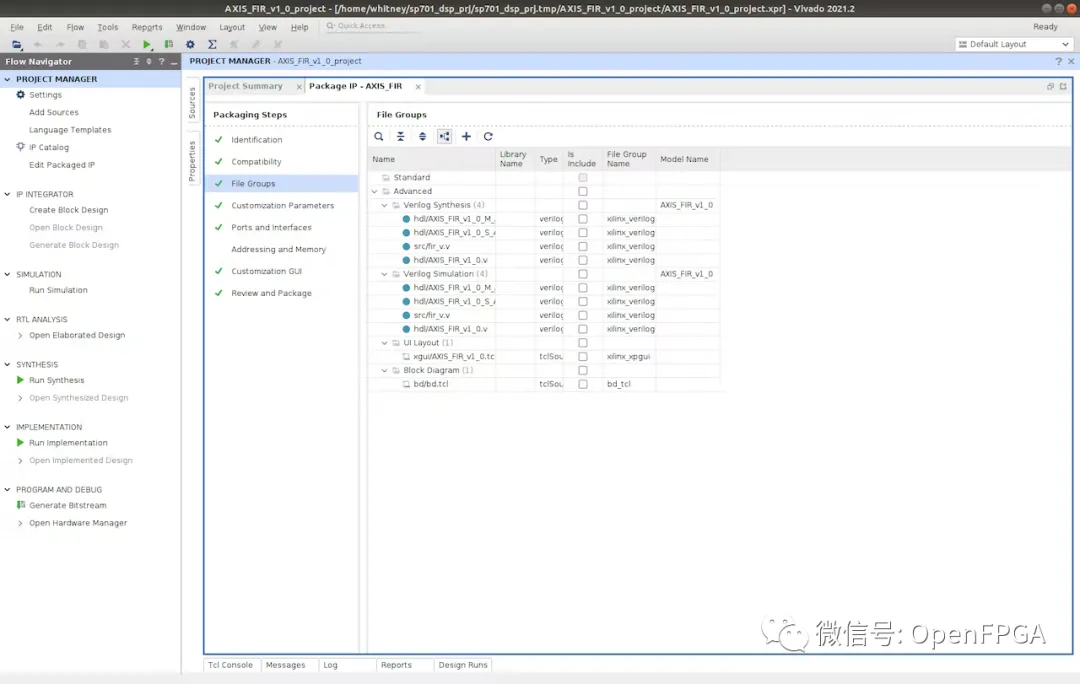Toggle Is Include checkbox for Verilog Synthesis
The width and height of the screenshot is (1080, 684).
pos(583,205)
